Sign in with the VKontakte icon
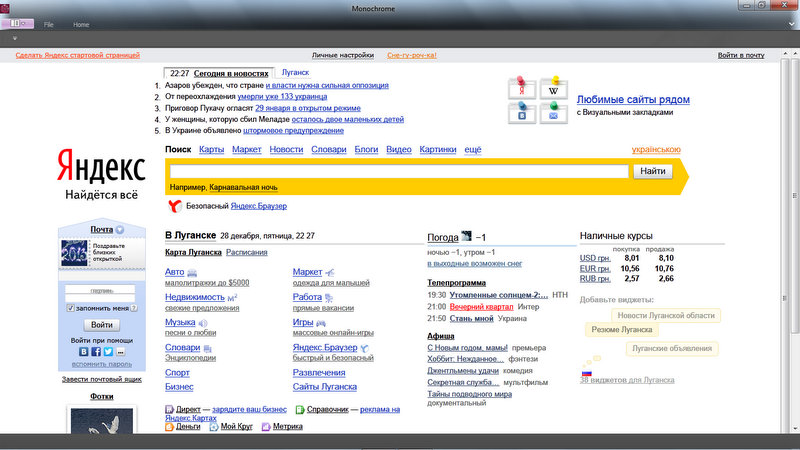The width and height of the screenshot is (800, 450). 84,352
